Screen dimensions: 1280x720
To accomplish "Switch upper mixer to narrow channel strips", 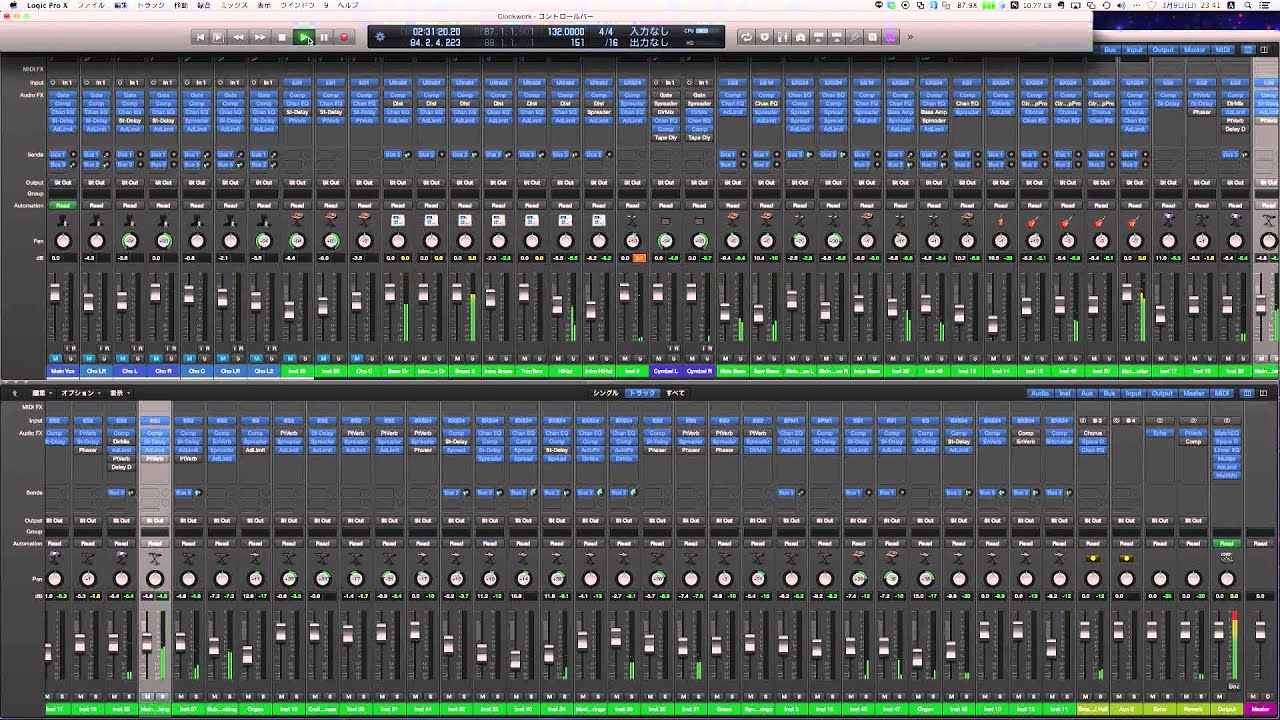I will [1247, 49].
